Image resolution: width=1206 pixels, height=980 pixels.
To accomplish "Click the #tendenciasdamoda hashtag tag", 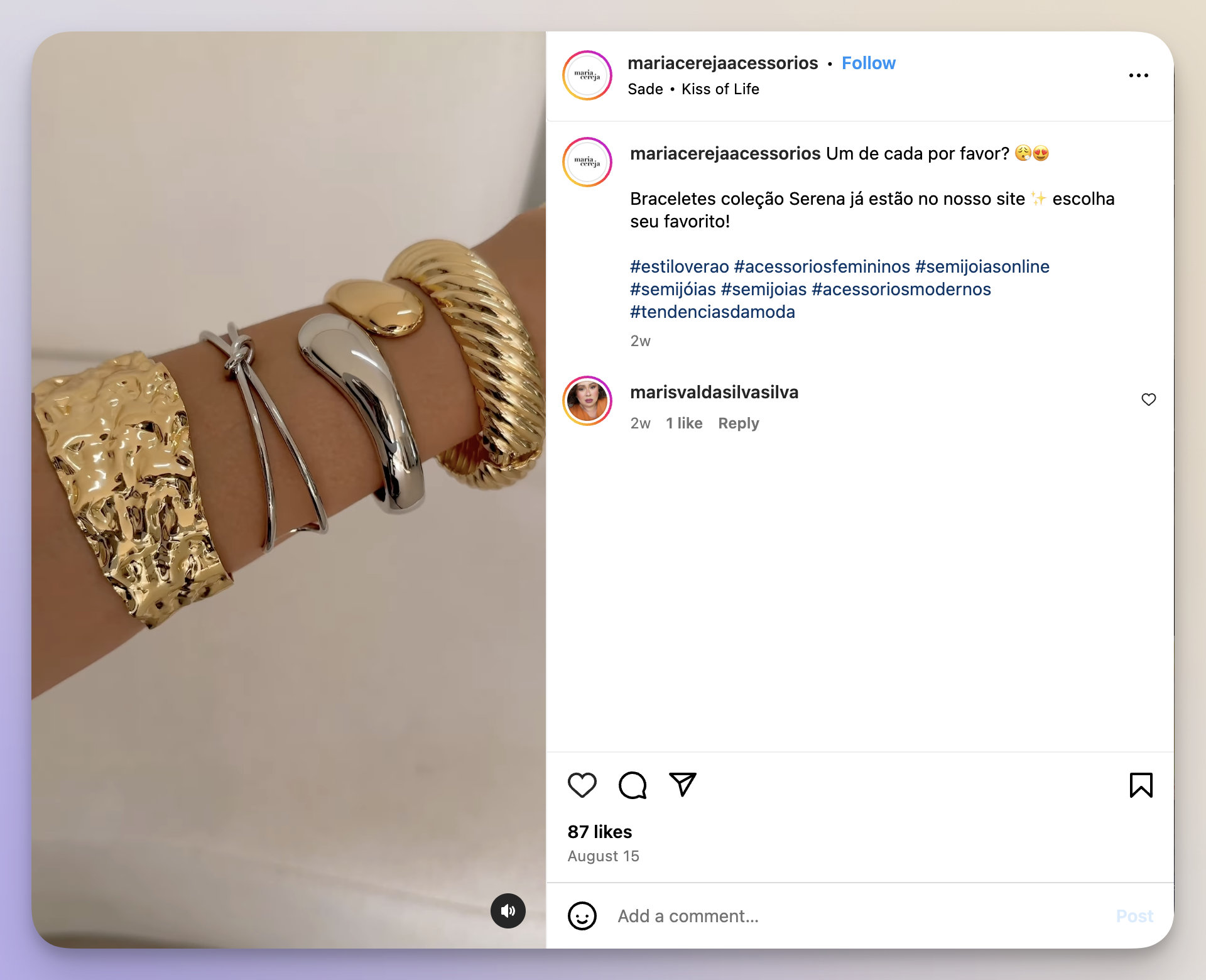I will (713, 311).
